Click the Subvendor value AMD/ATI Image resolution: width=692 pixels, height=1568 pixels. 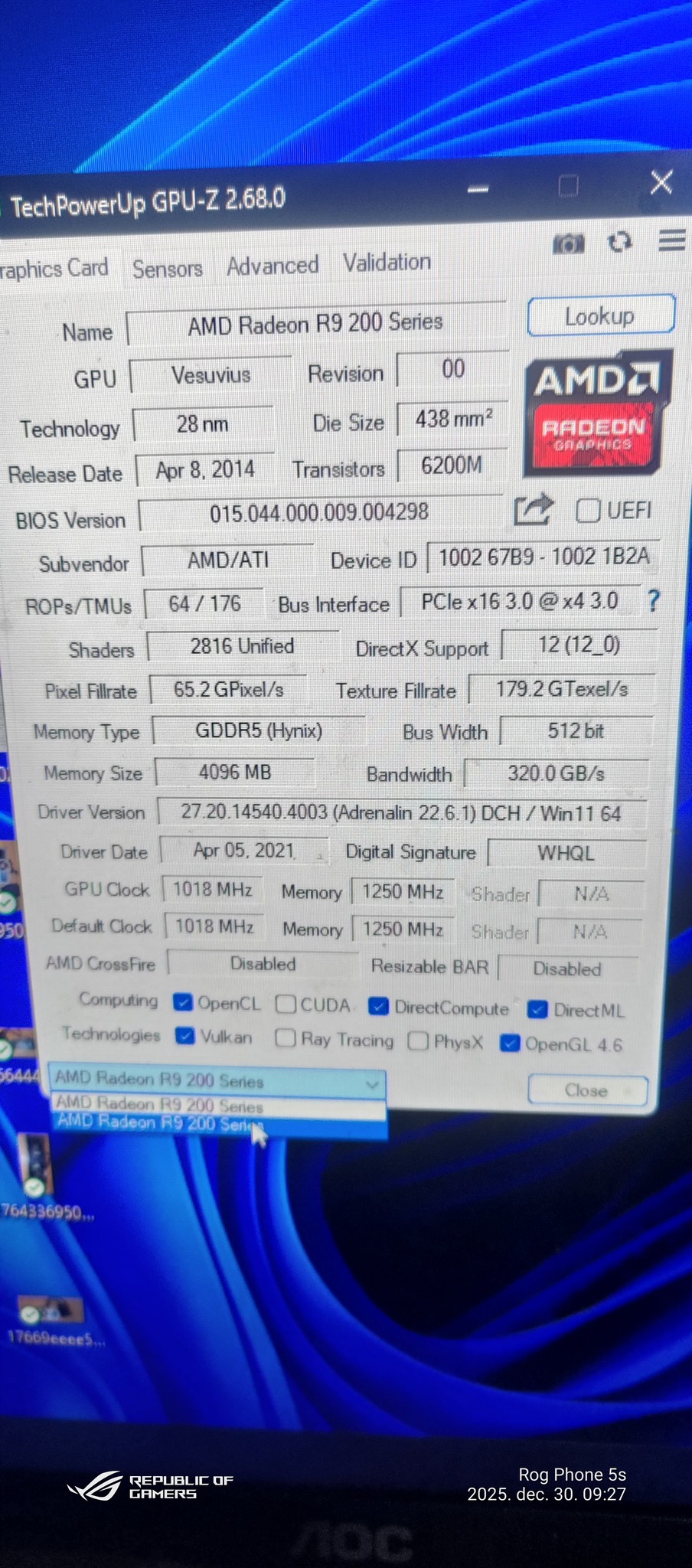point(228,560)
